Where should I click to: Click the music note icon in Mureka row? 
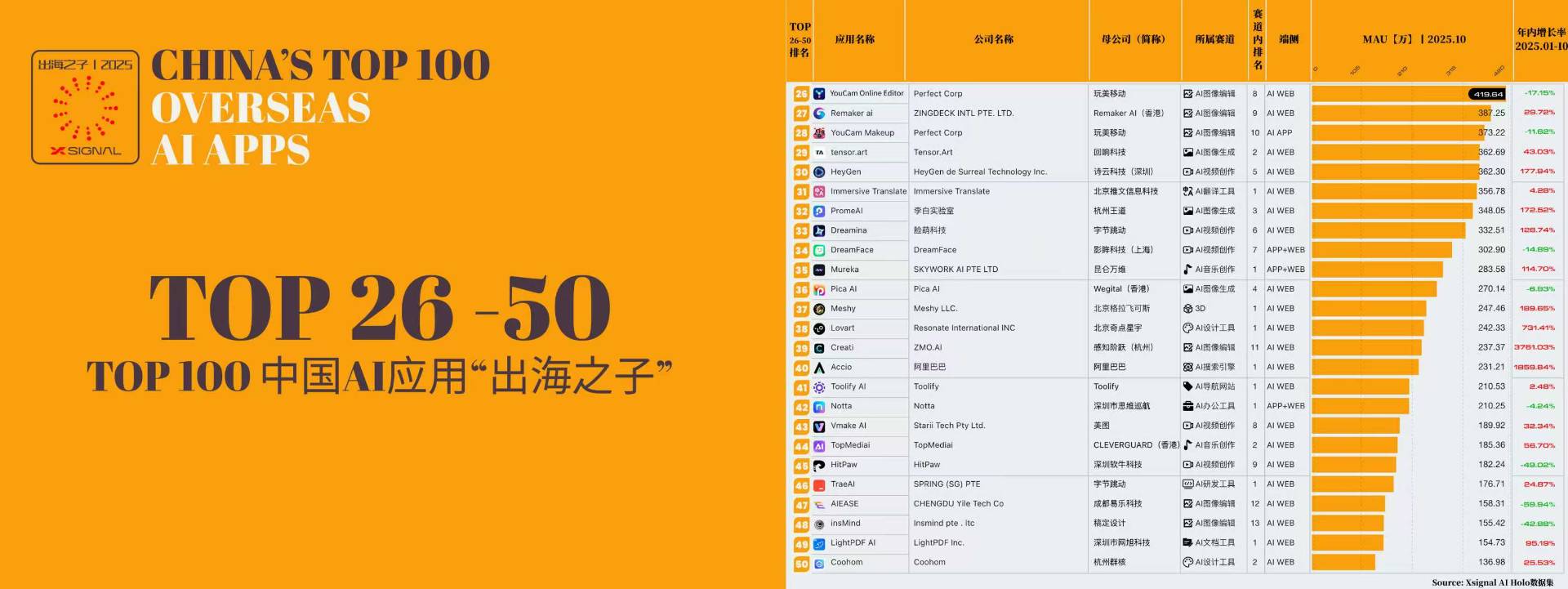tap(1188, 270)
